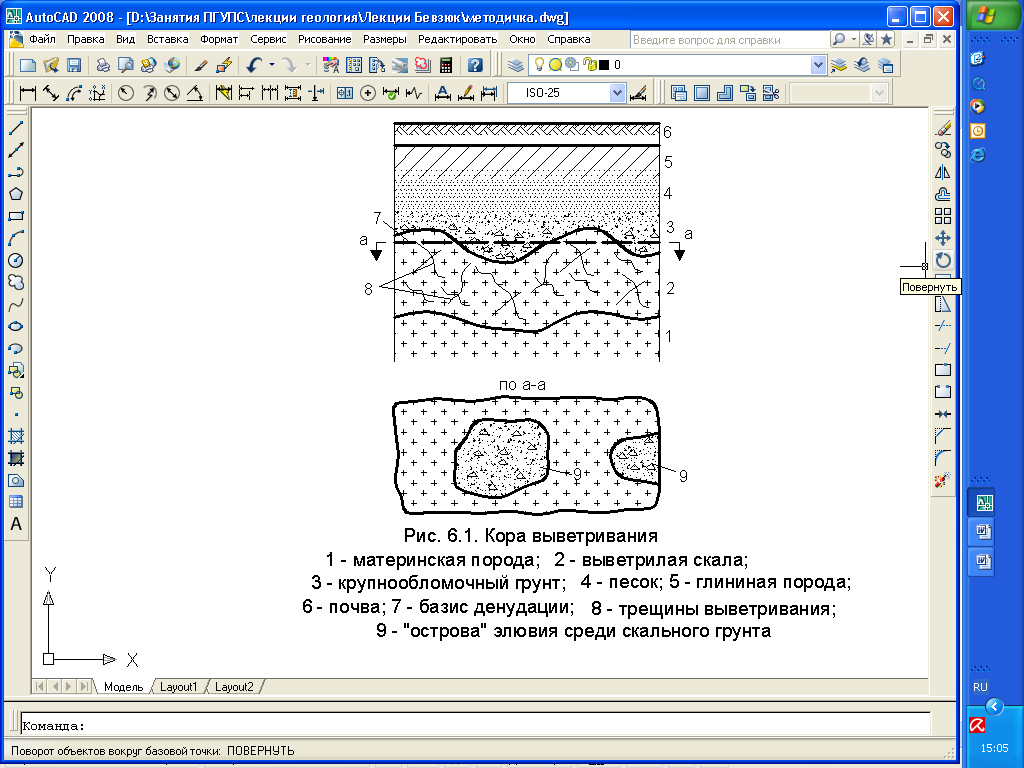Viewport: 1024px width, 768px height.
Task: Click the Aligned dimension tool
Action: [50, 93]
